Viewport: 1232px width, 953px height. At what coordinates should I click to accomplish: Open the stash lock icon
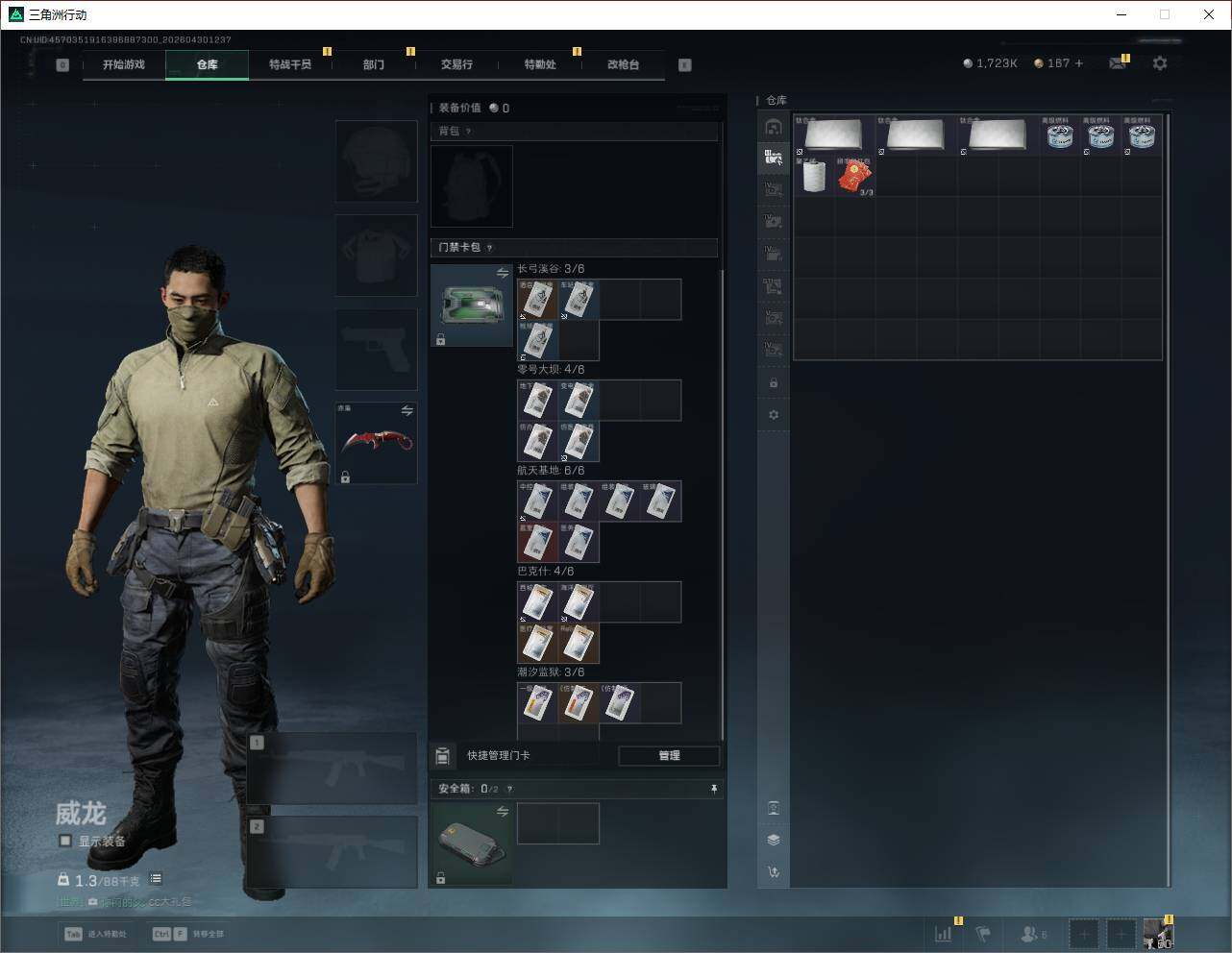point(774,383)
